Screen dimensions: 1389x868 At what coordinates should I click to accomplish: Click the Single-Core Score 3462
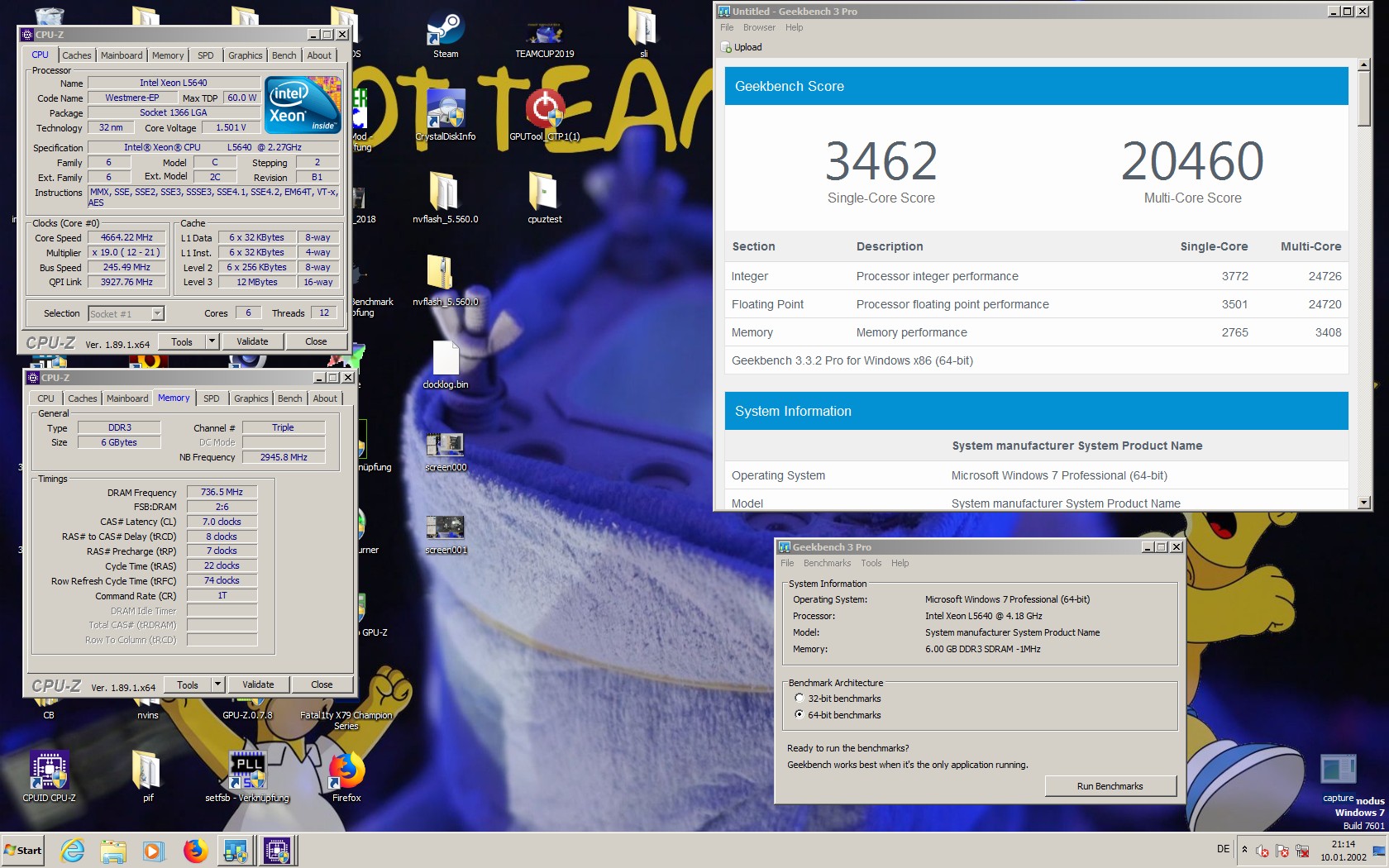[x=881, y=161]
